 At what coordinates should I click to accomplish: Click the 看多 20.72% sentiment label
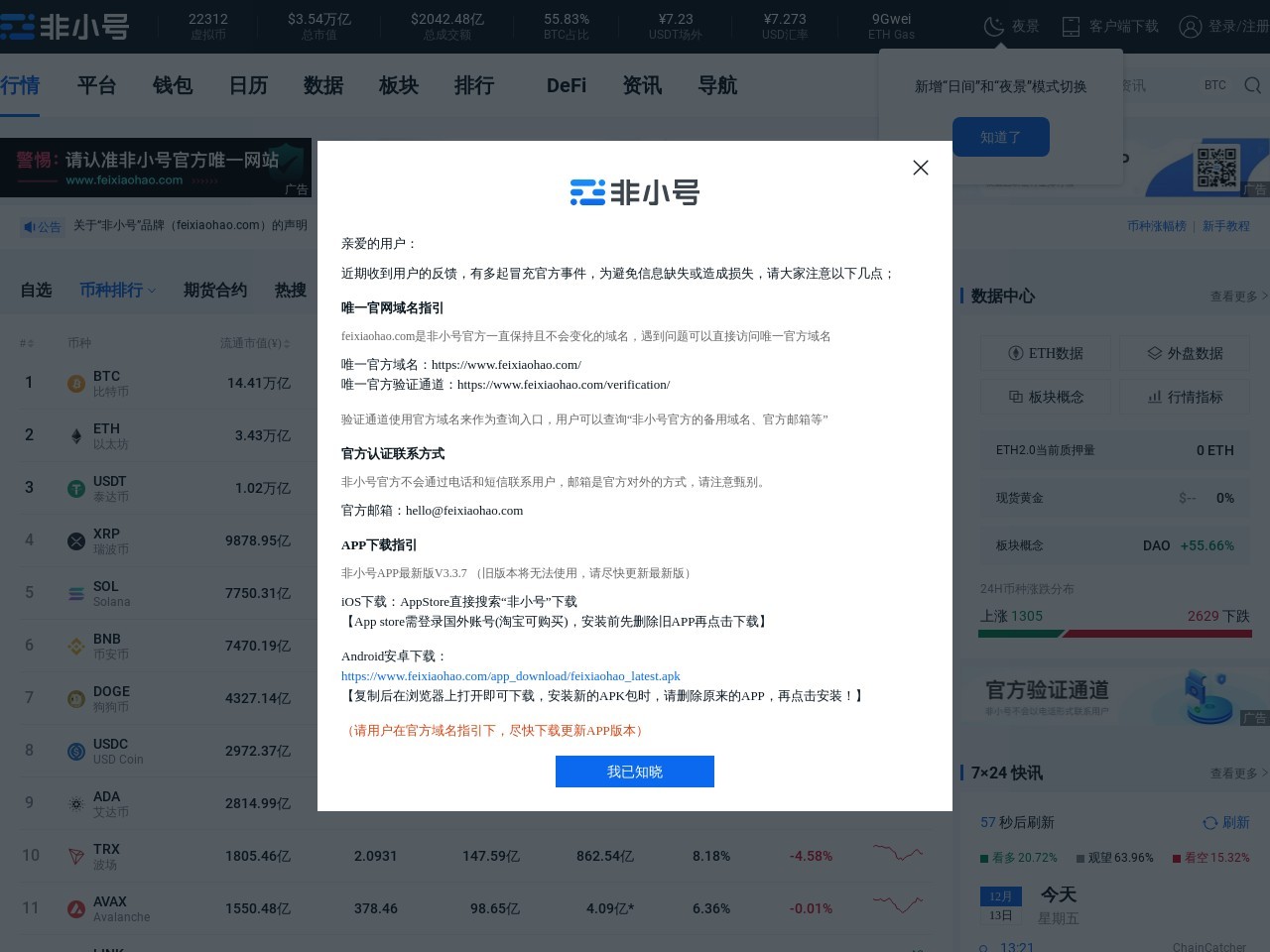1019,858
